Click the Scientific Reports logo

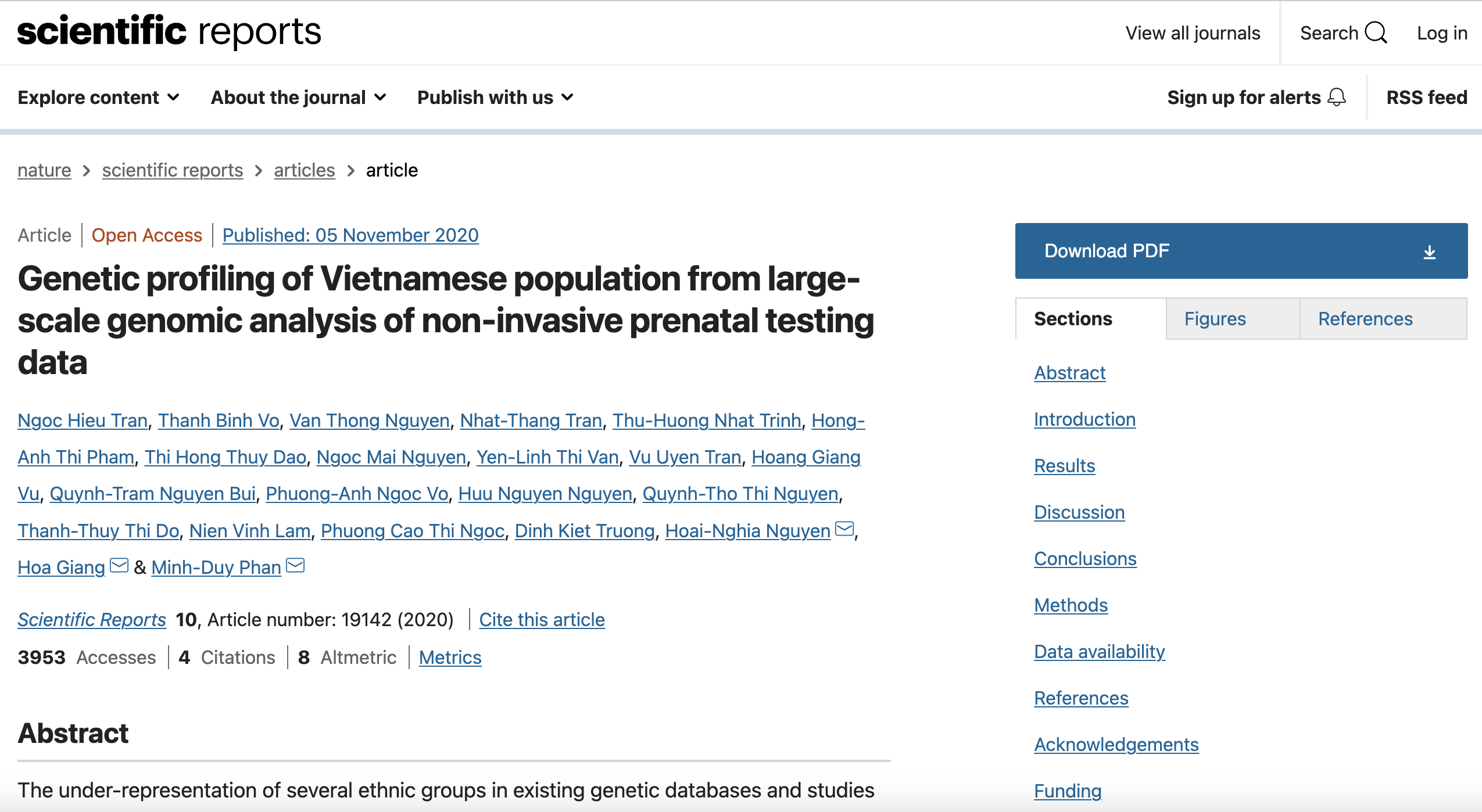click(x=169, y=32)
